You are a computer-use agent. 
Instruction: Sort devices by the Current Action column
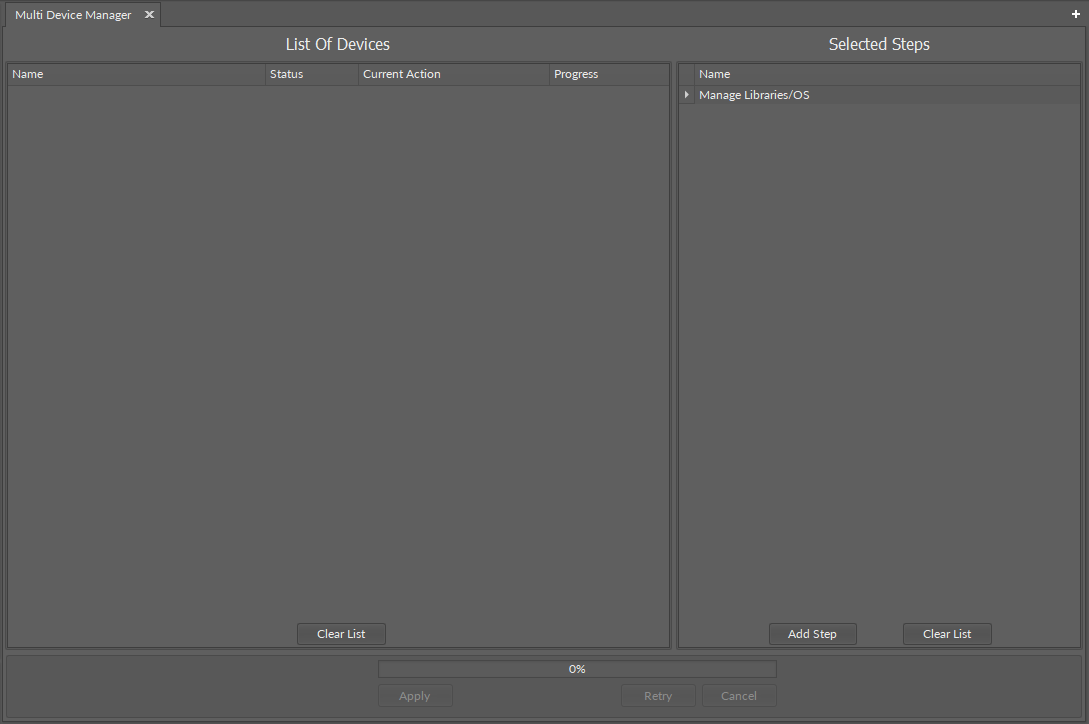450,73
